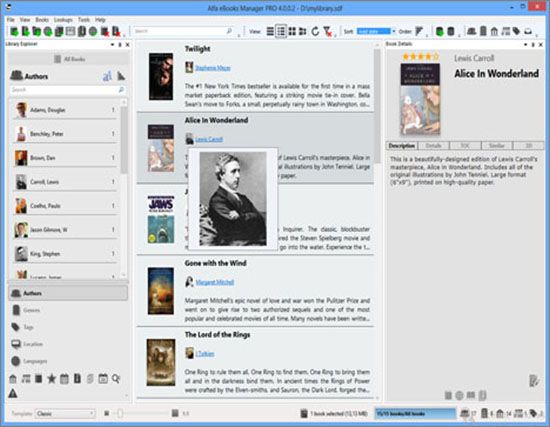Click the warning triangle icon in explorer
This screenshot has height=427, width=550.
pyautogui.click(x=13, y=393)
